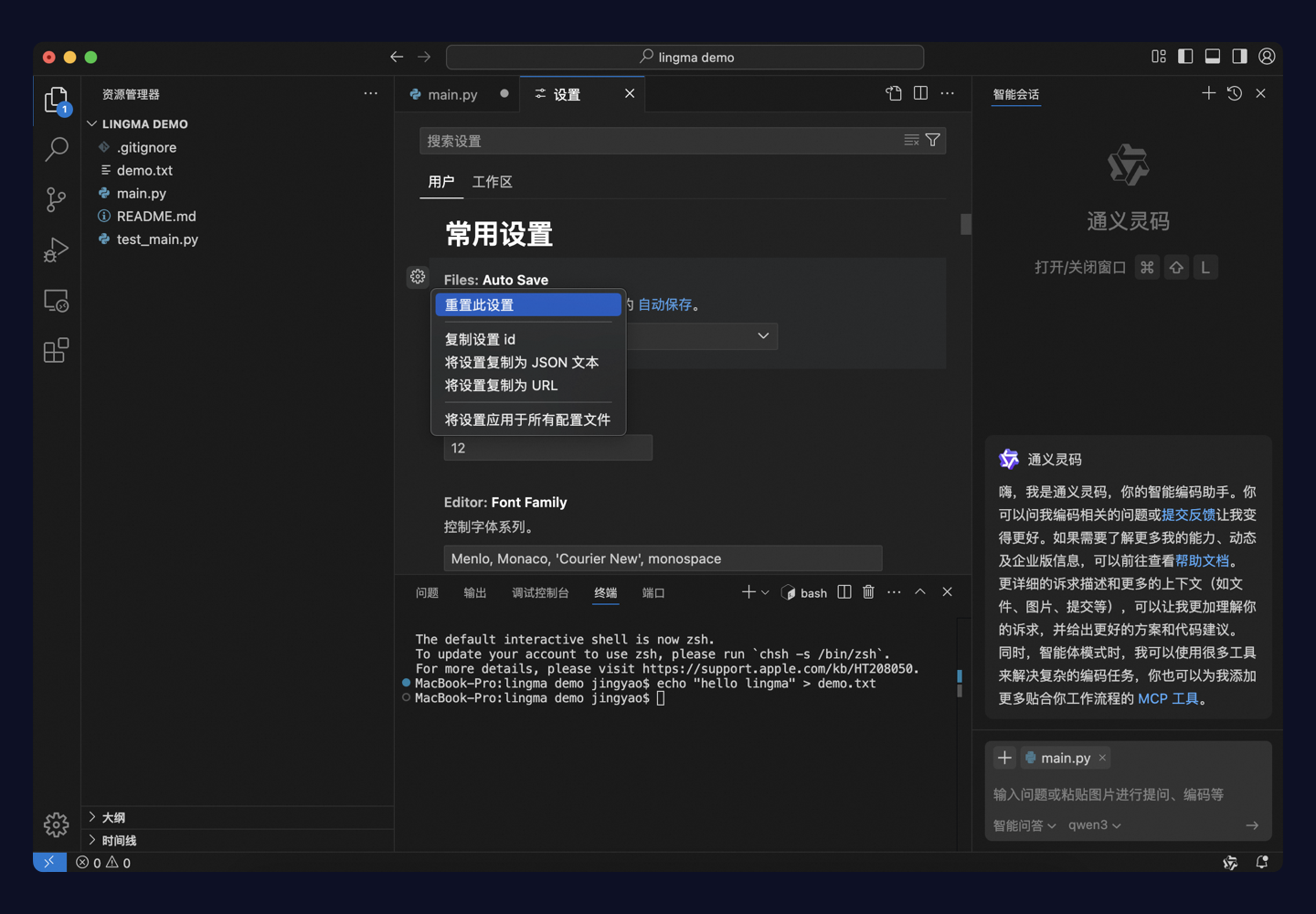1316x914 pixels.
Task: Close the 智能会话 panel
Action: click(1261, 93)
